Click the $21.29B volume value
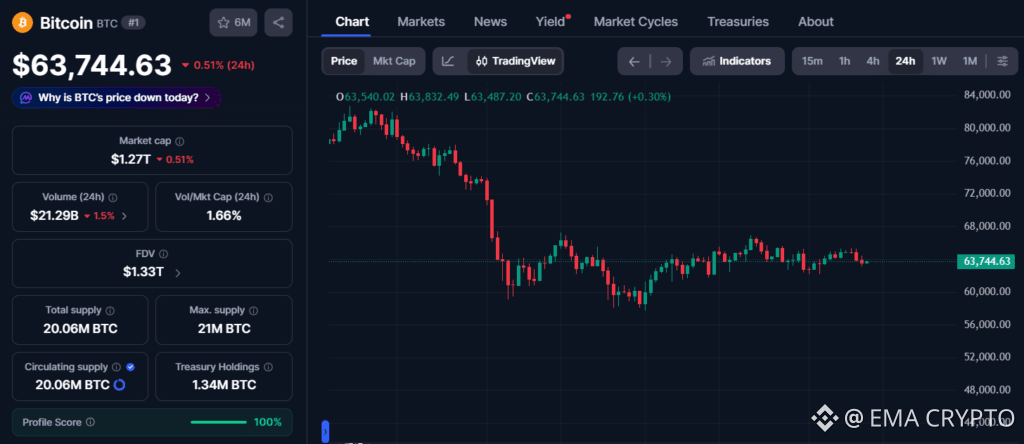The width and height of the screenshot is (1024, 444). (54, 215)
